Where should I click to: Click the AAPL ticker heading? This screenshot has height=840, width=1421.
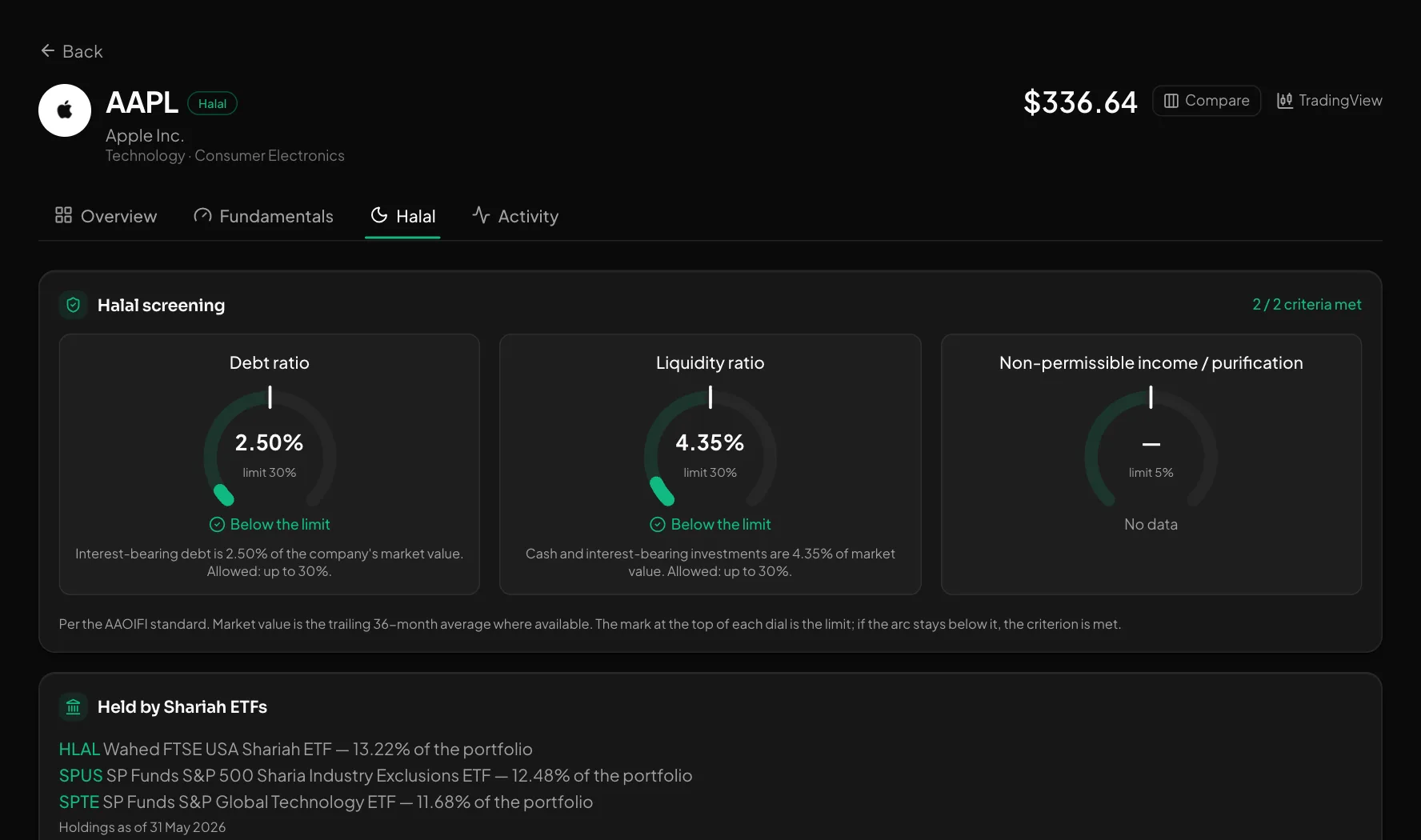142,102
